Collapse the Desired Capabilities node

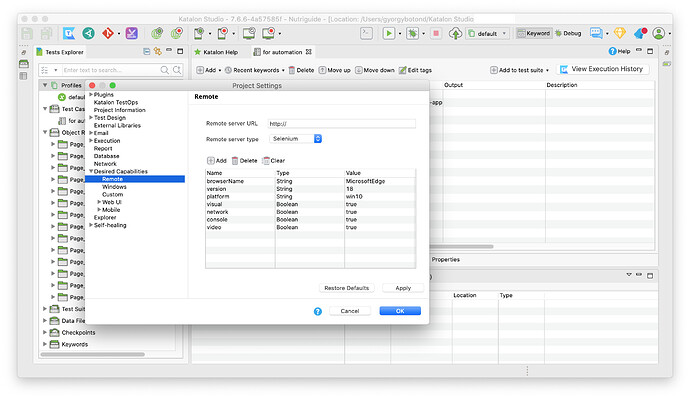coord(91,172)
